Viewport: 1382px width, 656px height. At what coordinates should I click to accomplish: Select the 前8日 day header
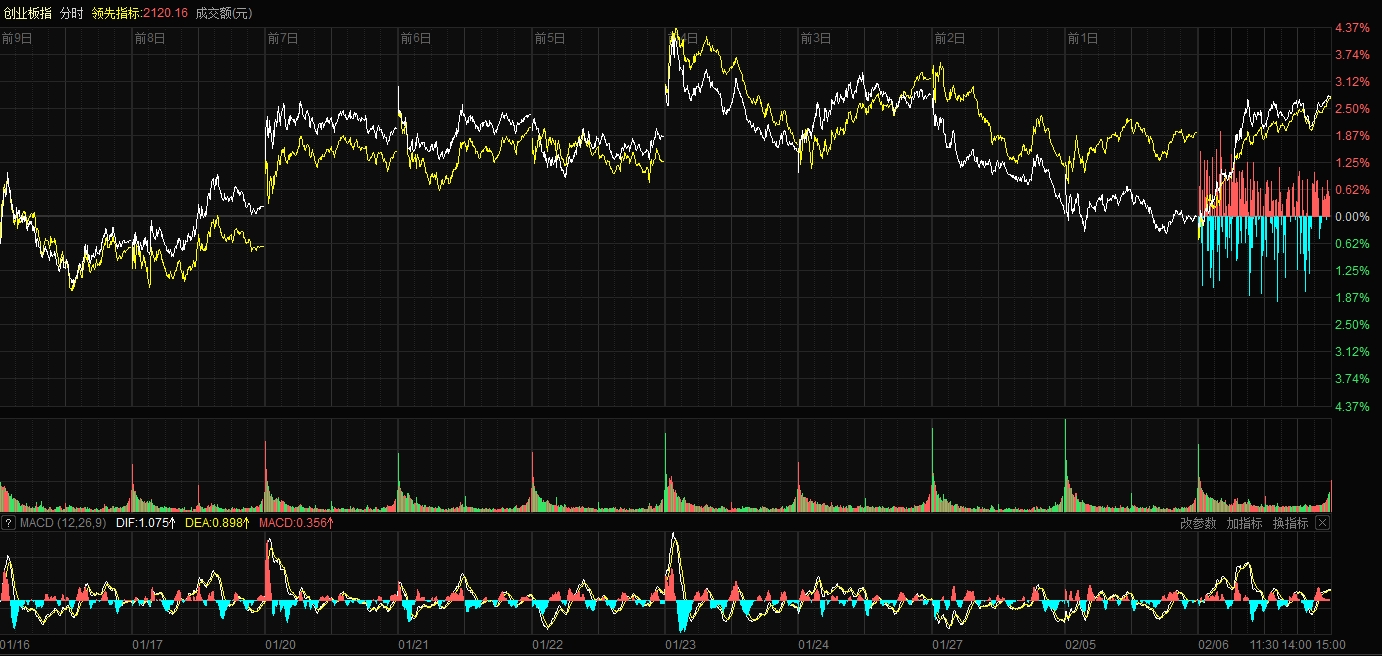[149, 38]
